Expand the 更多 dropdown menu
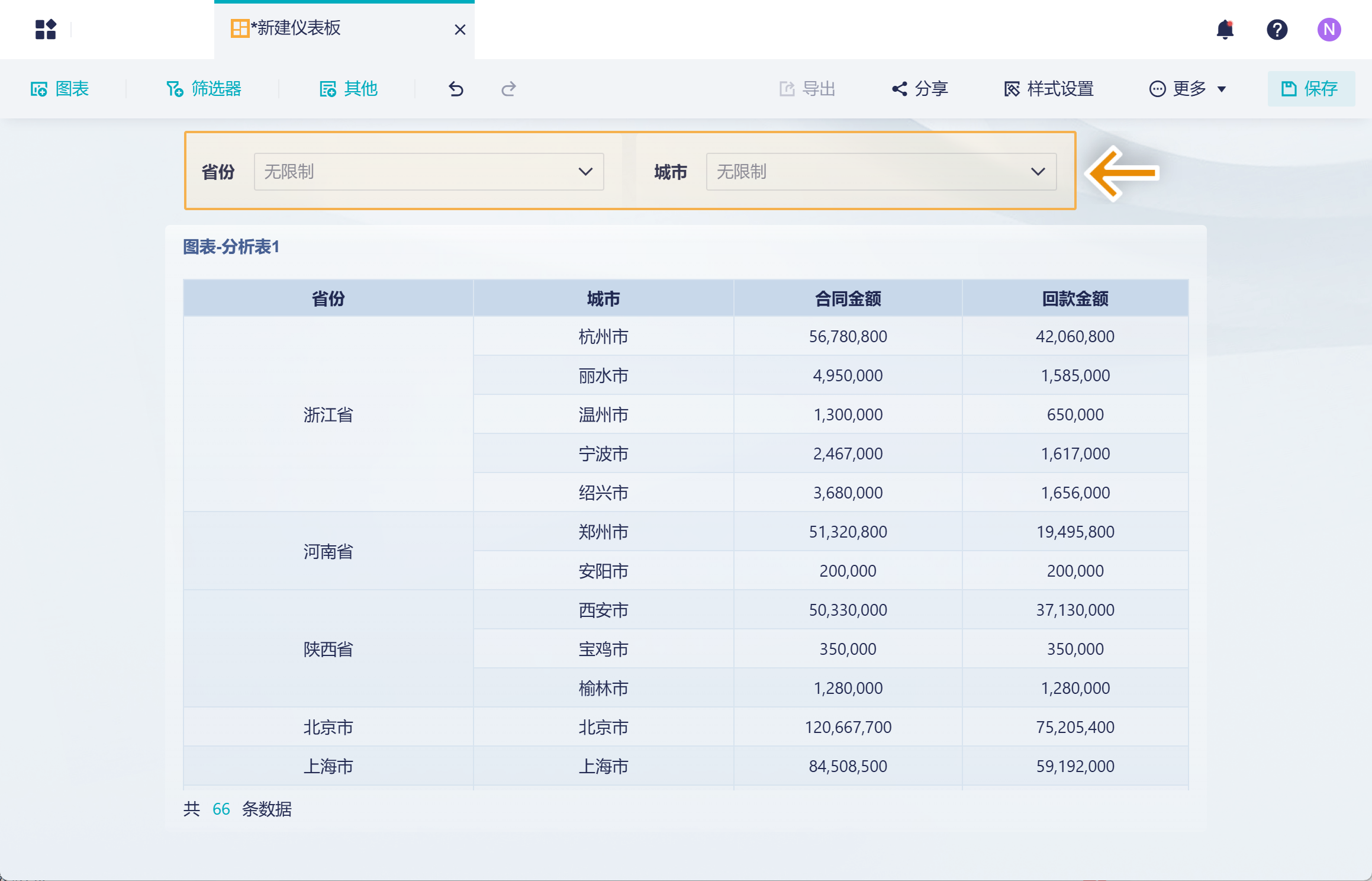 pyautogui.click(x=1187, y=89)
